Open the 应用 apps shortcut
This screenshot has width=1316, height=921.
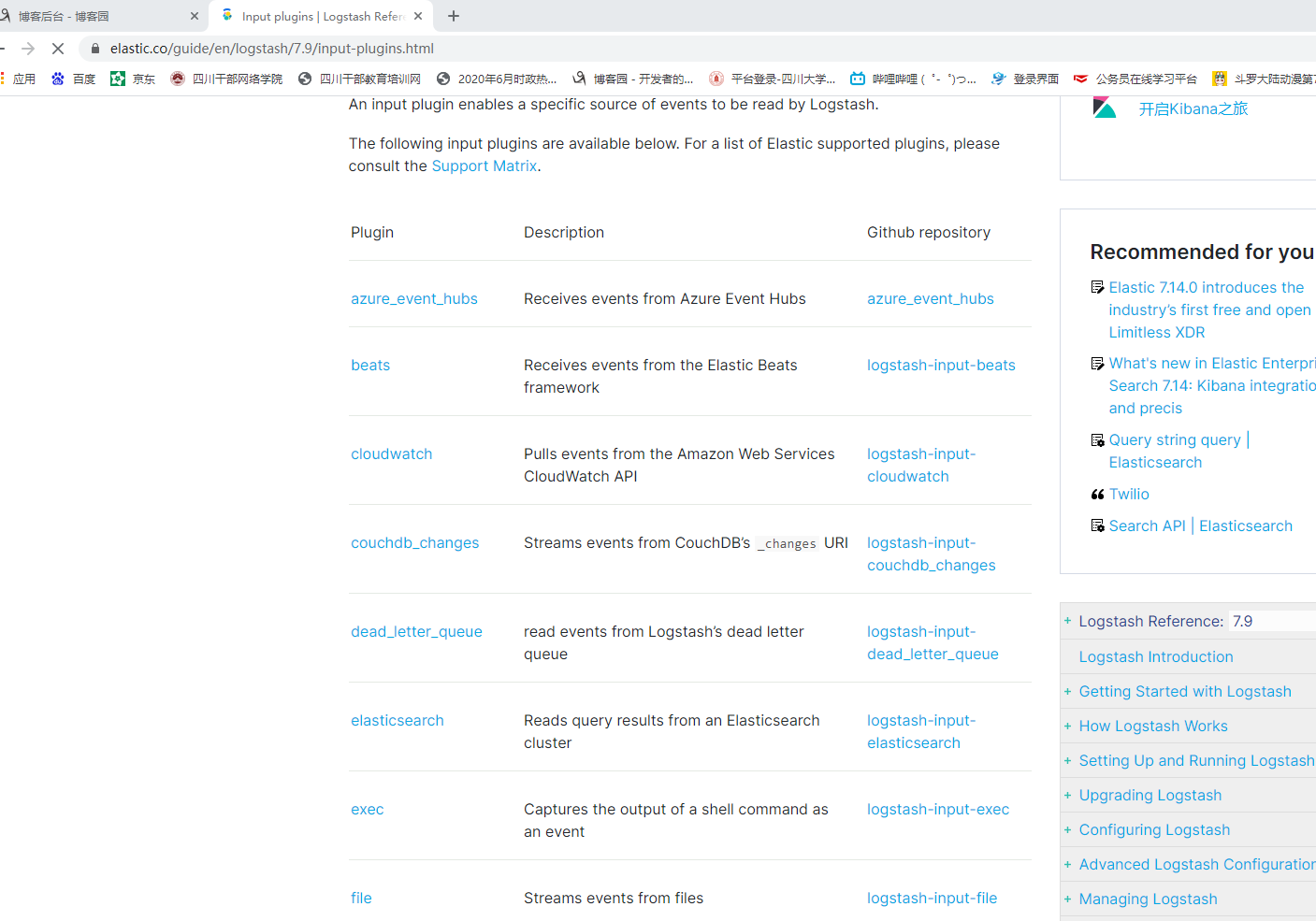pyautogui.click(x=19, y=79)
